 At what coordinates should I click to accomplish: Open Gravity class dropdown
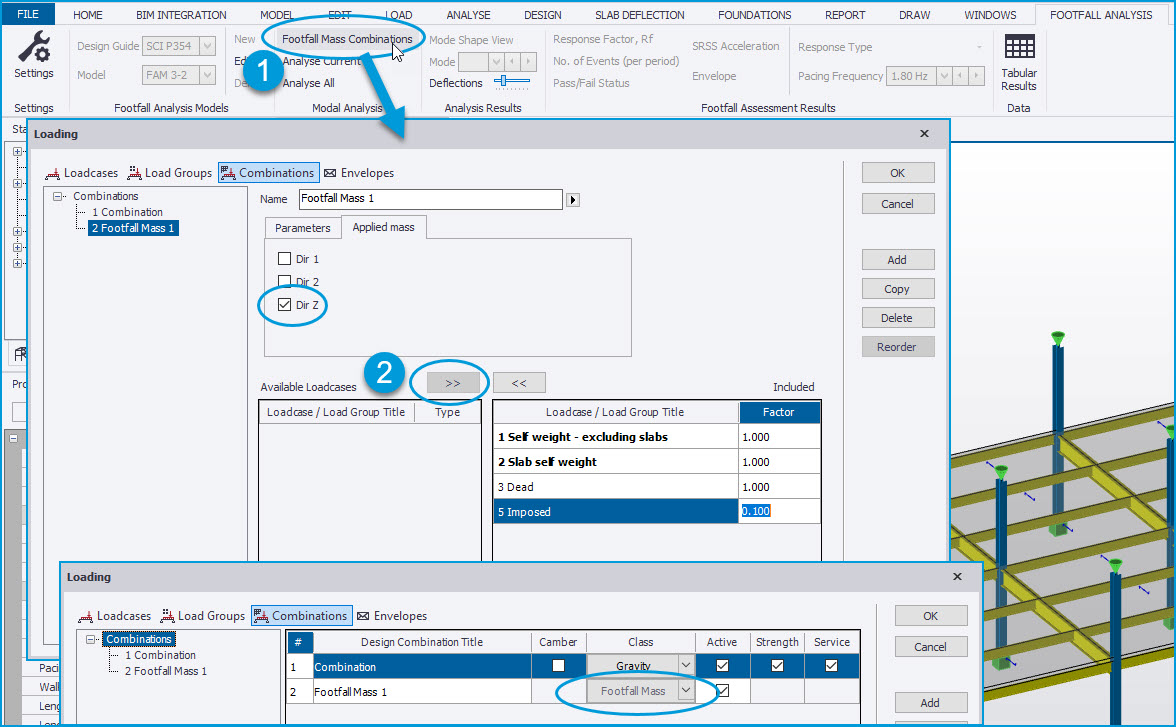tap(685, 666)
